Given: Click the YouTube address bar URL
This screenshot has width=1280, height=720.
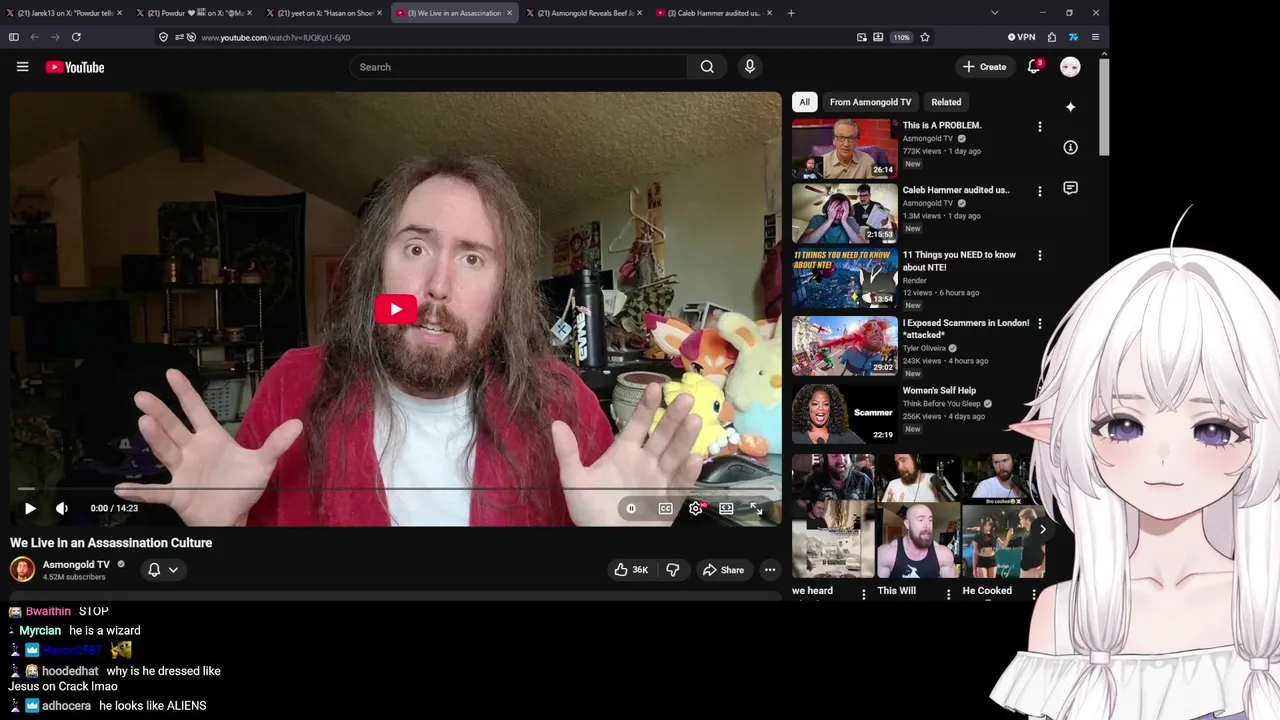Looking at the screenshot, I should [x=275, y=37].
